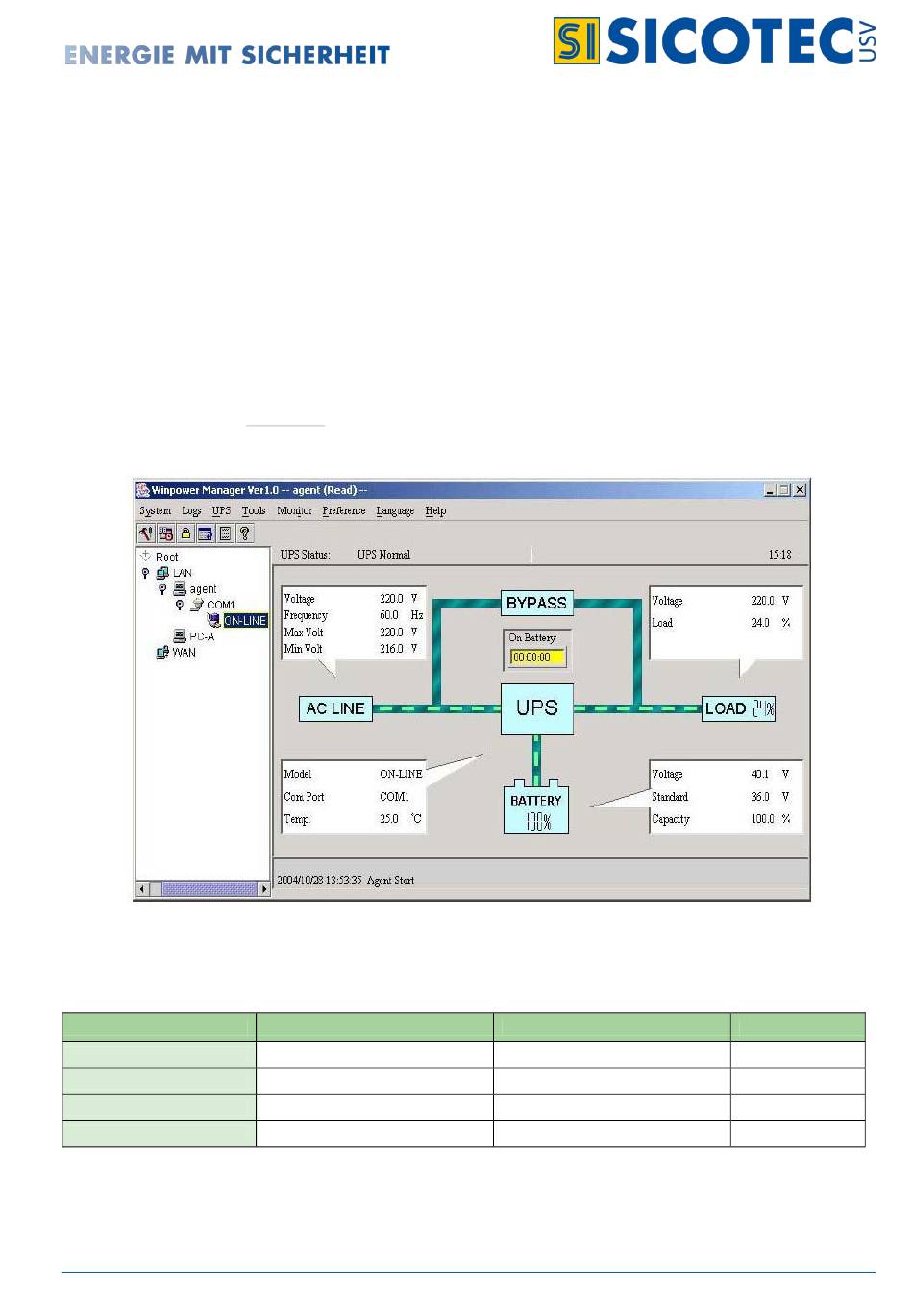Open the Language menu

point(395,511)
